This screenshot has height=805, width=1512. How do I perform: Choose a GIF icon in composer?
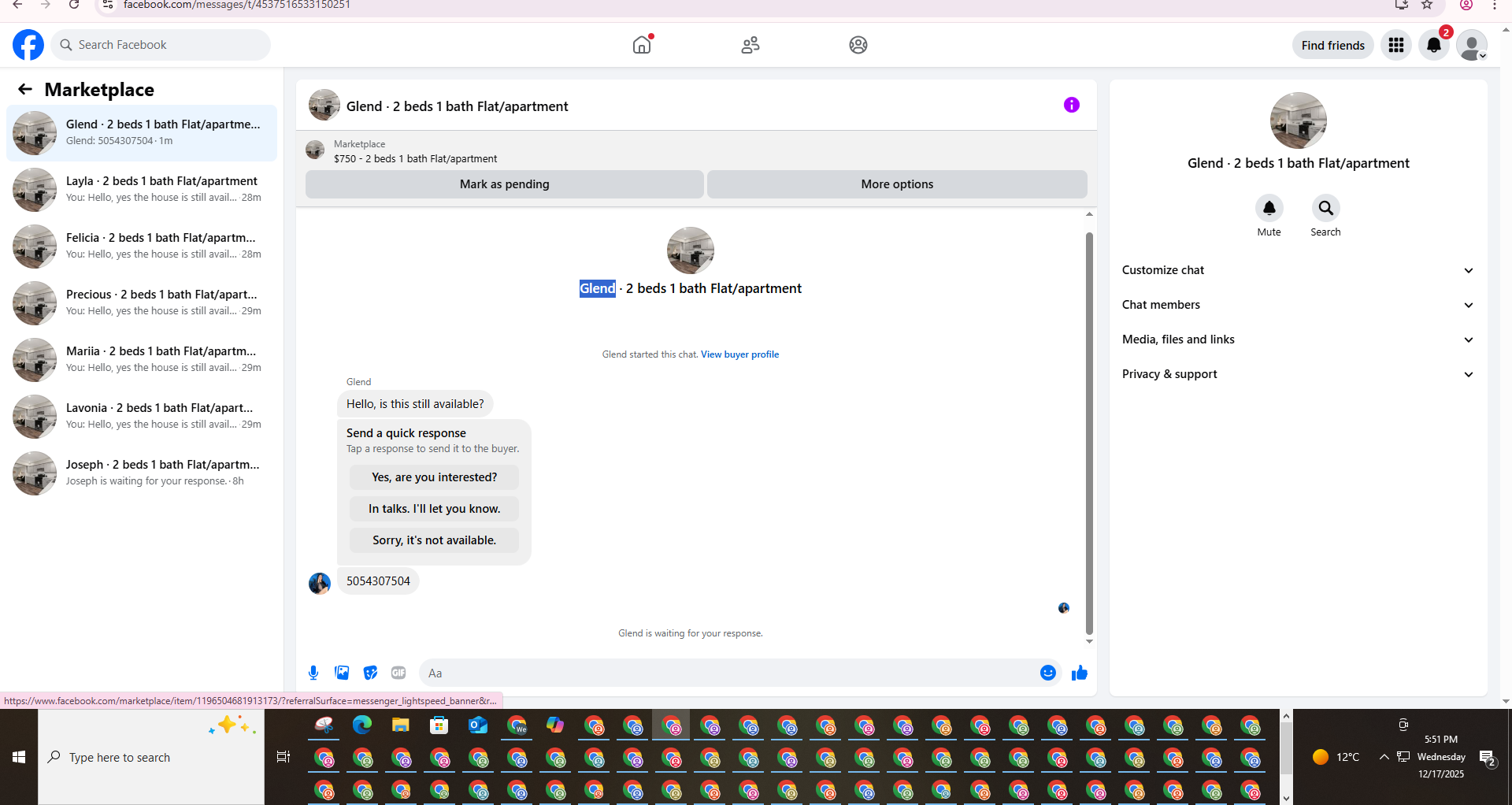398,673
